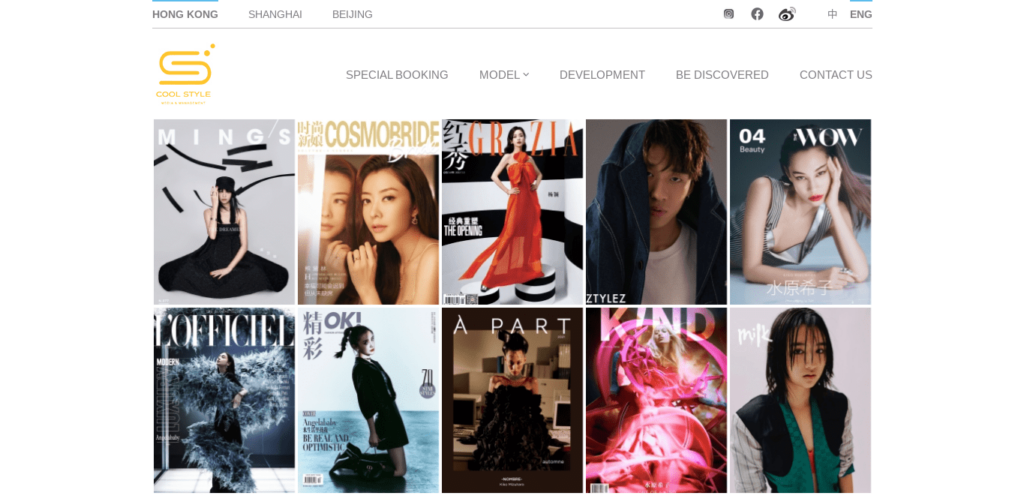Image resolution: width=1024 pixels, height=496 pixels.
Task: Open the Development page
Action: click(x=602, y=75)
